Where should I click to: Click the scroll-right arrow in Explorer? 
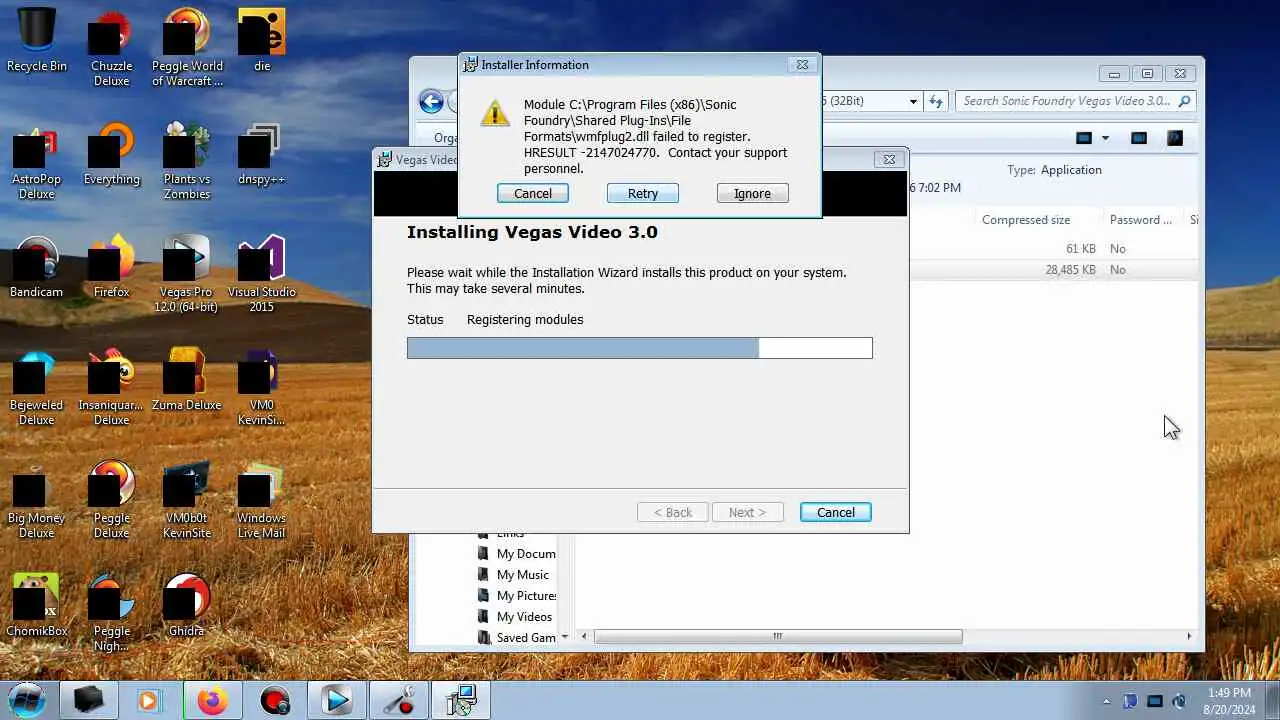click(x=1189, y=636)
